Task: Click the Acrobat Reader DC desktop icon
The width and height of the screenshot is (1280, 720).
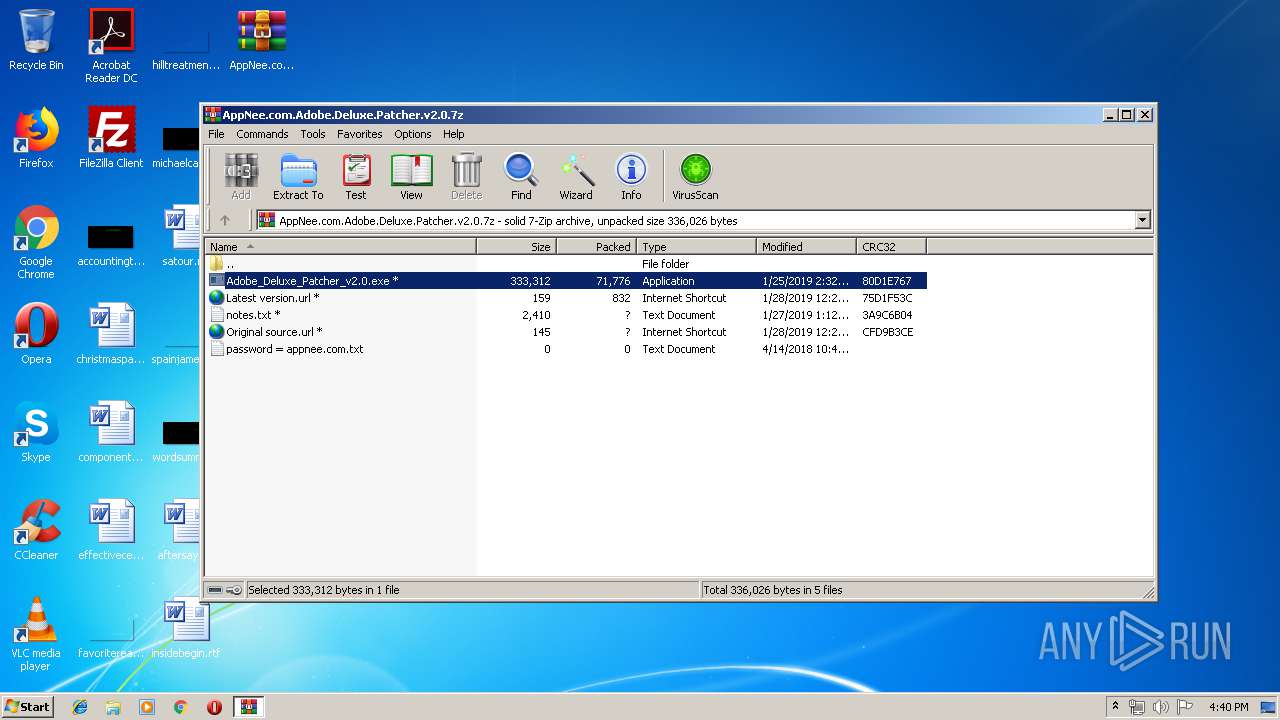Action: tap(111, 46)
